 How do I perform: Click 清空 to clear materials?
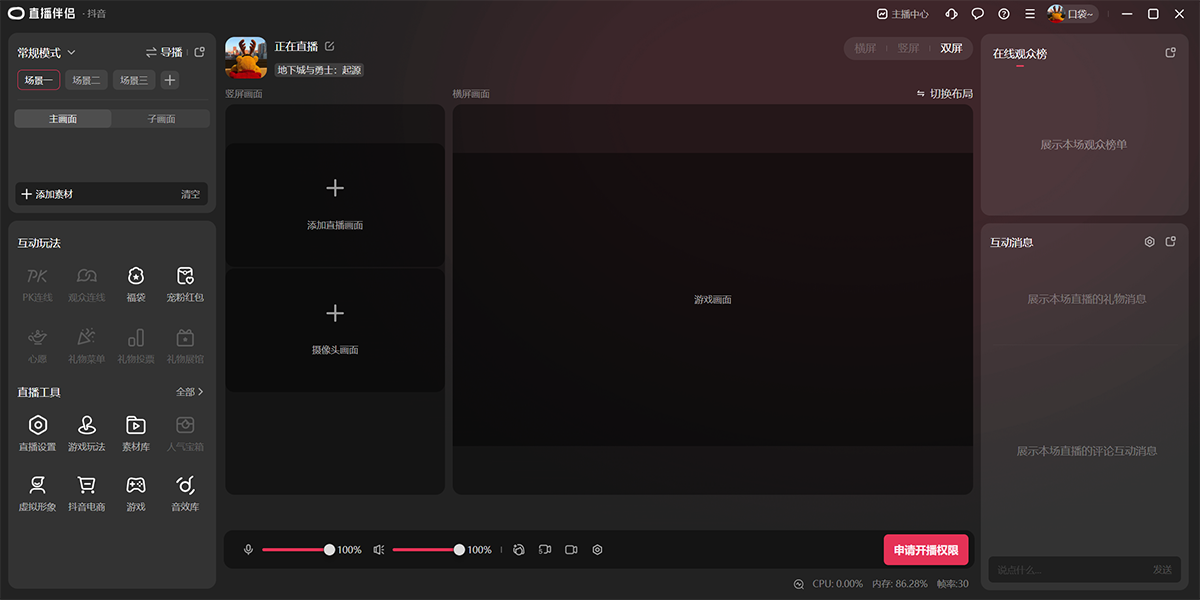click(x=191, y=194)
